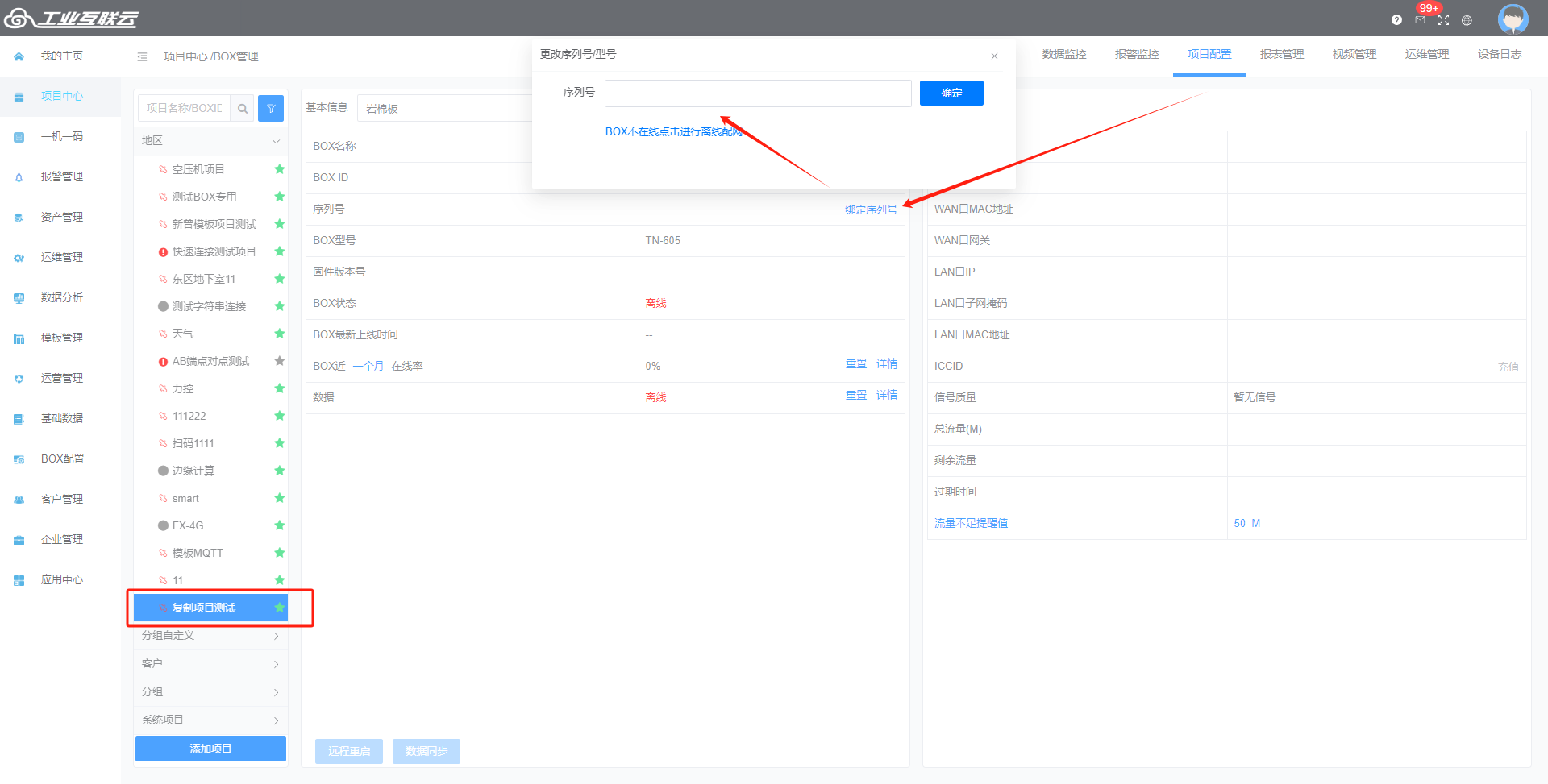This screenshot has height=784, width=1548.
Task: Toggle favorite star for 东区地下室11
Action: tap(280, 279)
